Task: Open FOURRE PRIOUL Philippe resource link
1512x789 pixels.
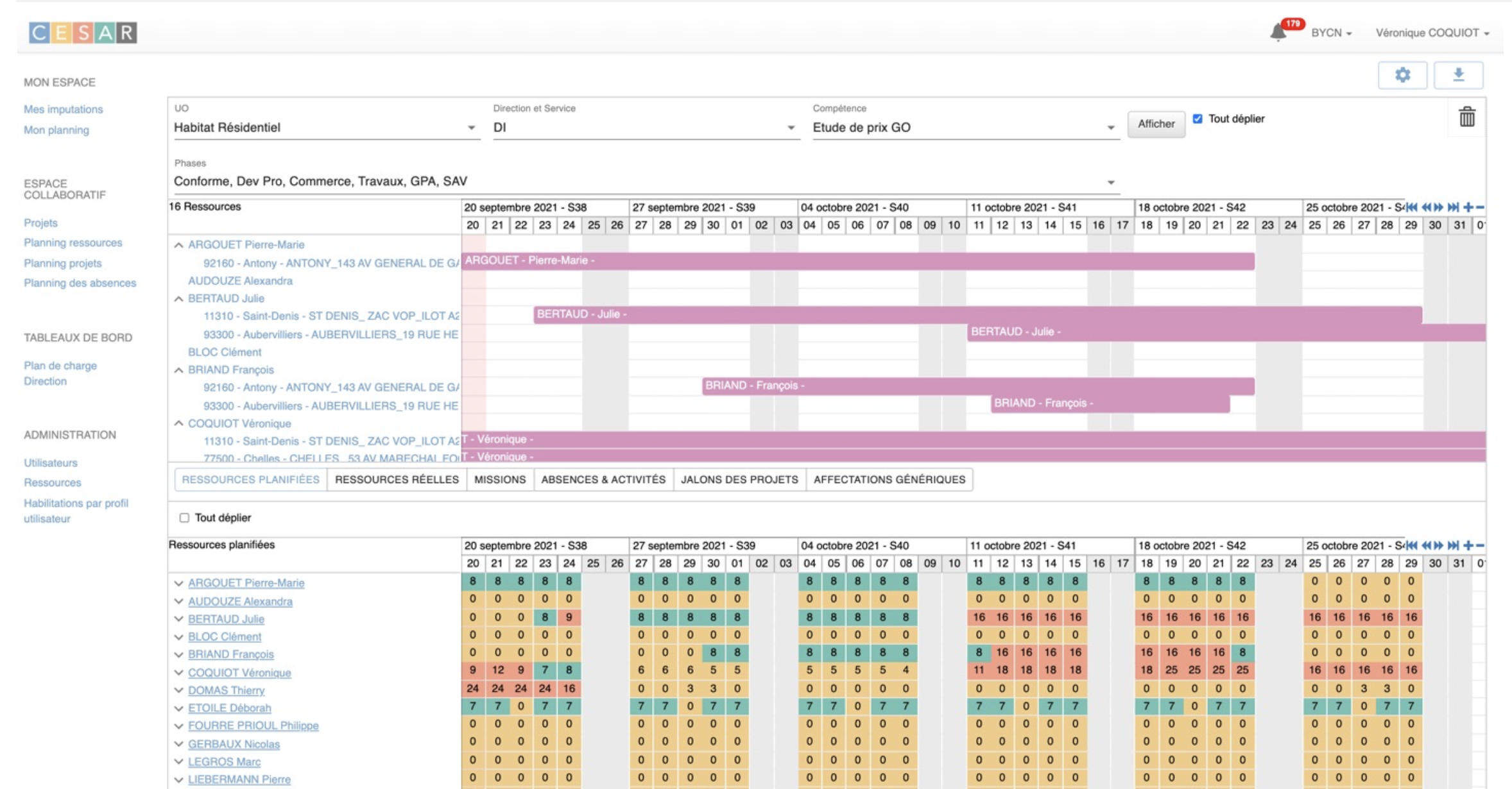Action: click(253, 726)
